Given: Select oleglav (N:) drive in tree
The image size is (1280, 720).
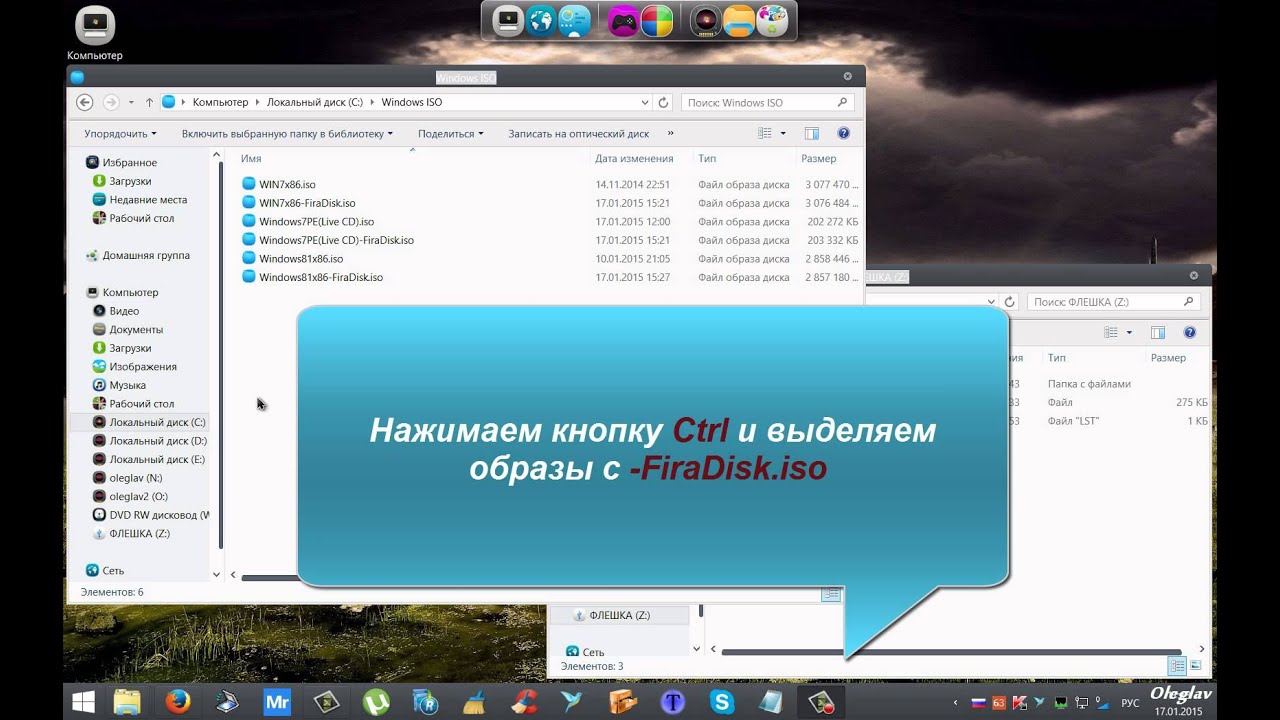Looking at the screenshot, I should coord(136,478).
